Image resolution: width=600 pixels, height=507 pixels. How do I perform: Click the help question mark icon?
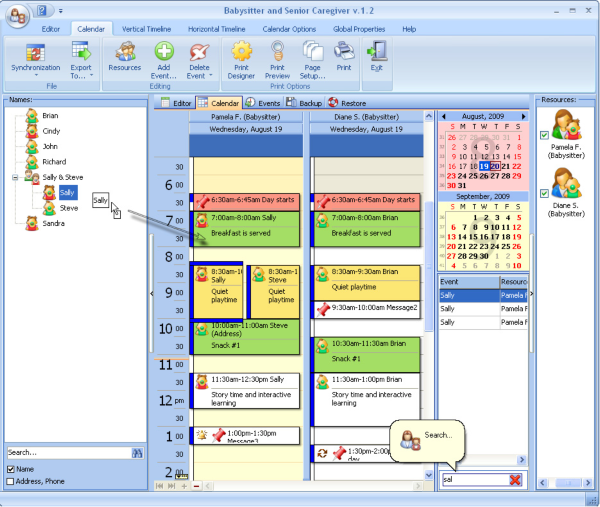coord(42,11)
